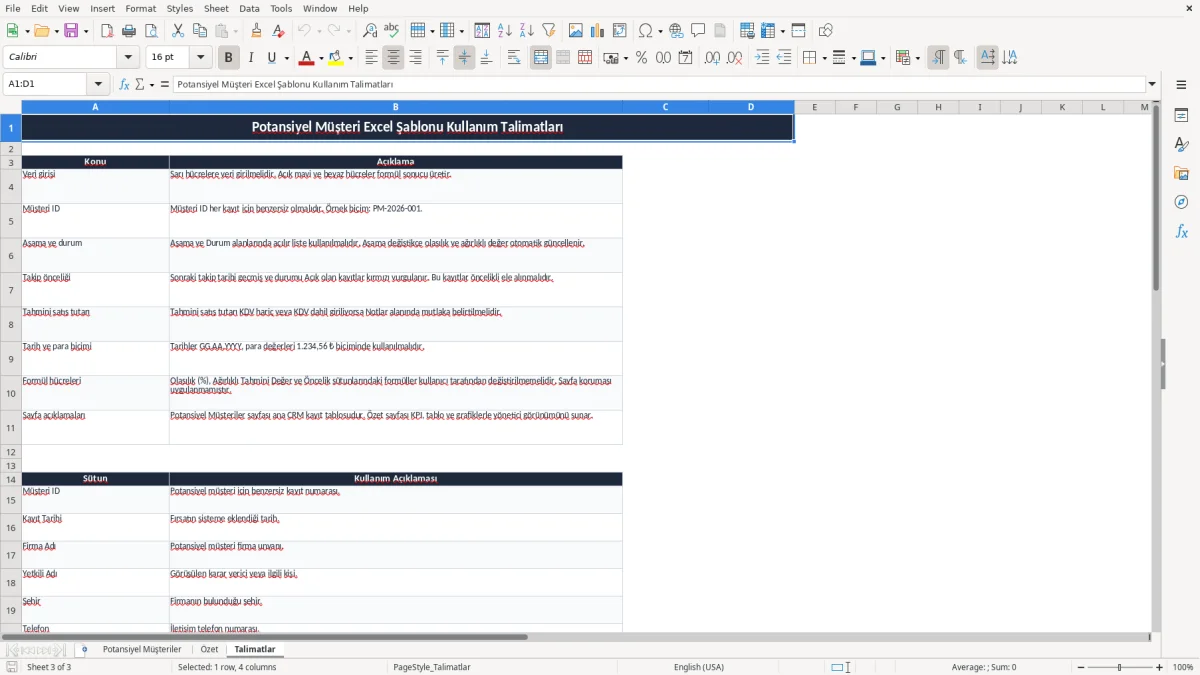Toggle Underline formatting
This screenshot has width=1200, height=675.
click(272, 58)
